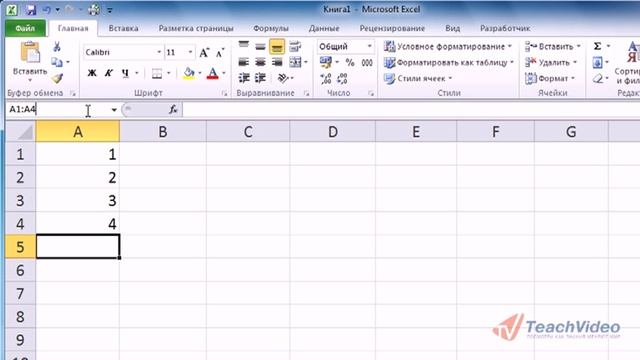The width and height of the screenshot is (640, 360).
Task: Expand the Name Box dropdown arrow
Action: (x=114, y=109)
